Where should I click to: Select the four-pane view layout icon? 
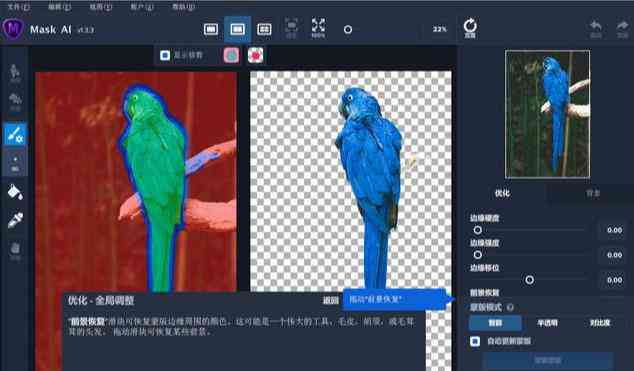click(264, 29)
